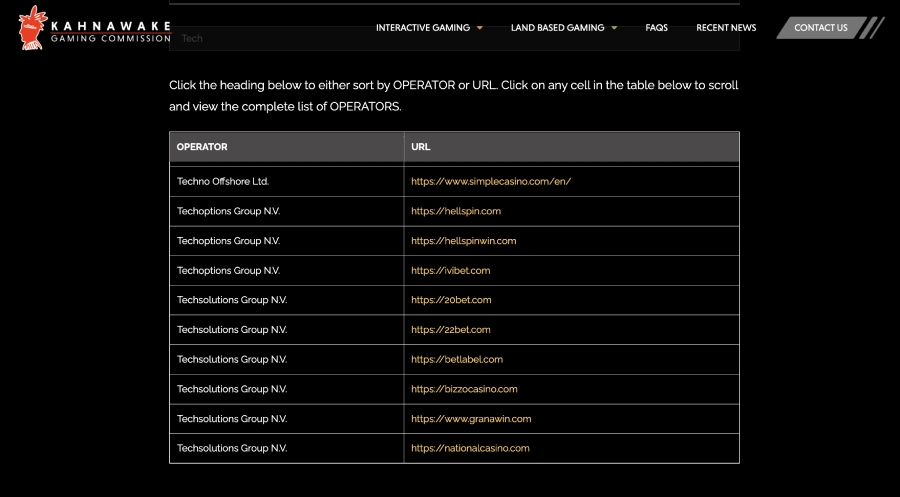Screen dimensions: 900x497
Task: Select the Techsolutions cell next to 22bet.com
Action: point(287,330)
